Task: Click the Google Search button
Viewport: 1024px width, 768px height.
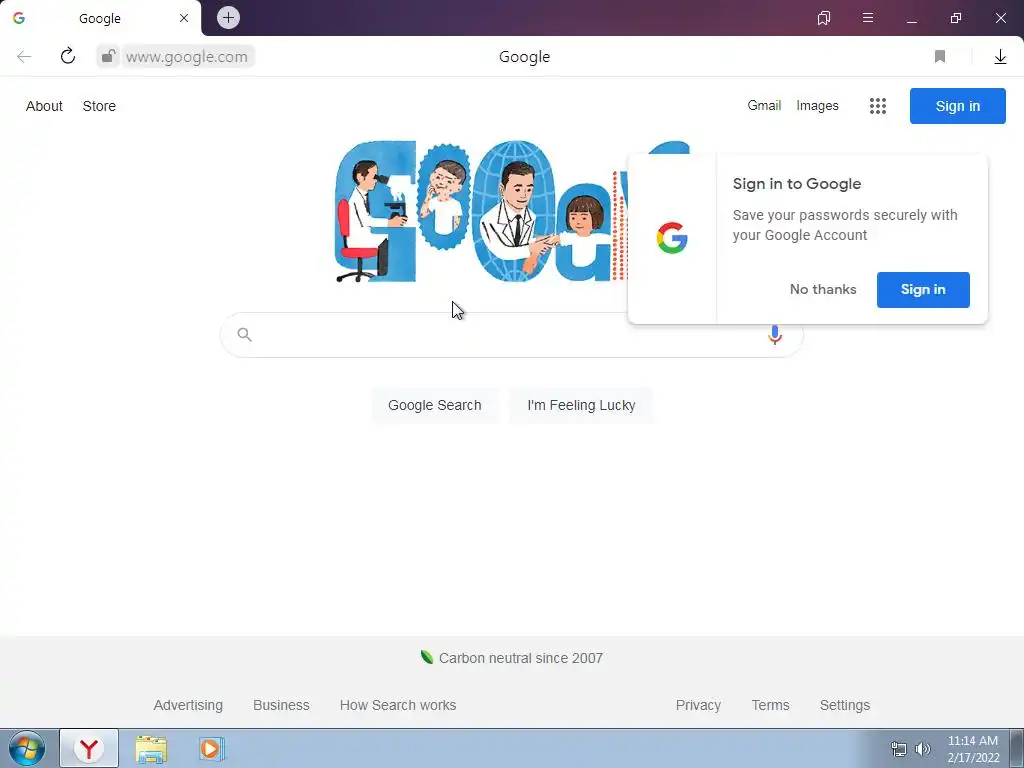Action: pos(435,405)
